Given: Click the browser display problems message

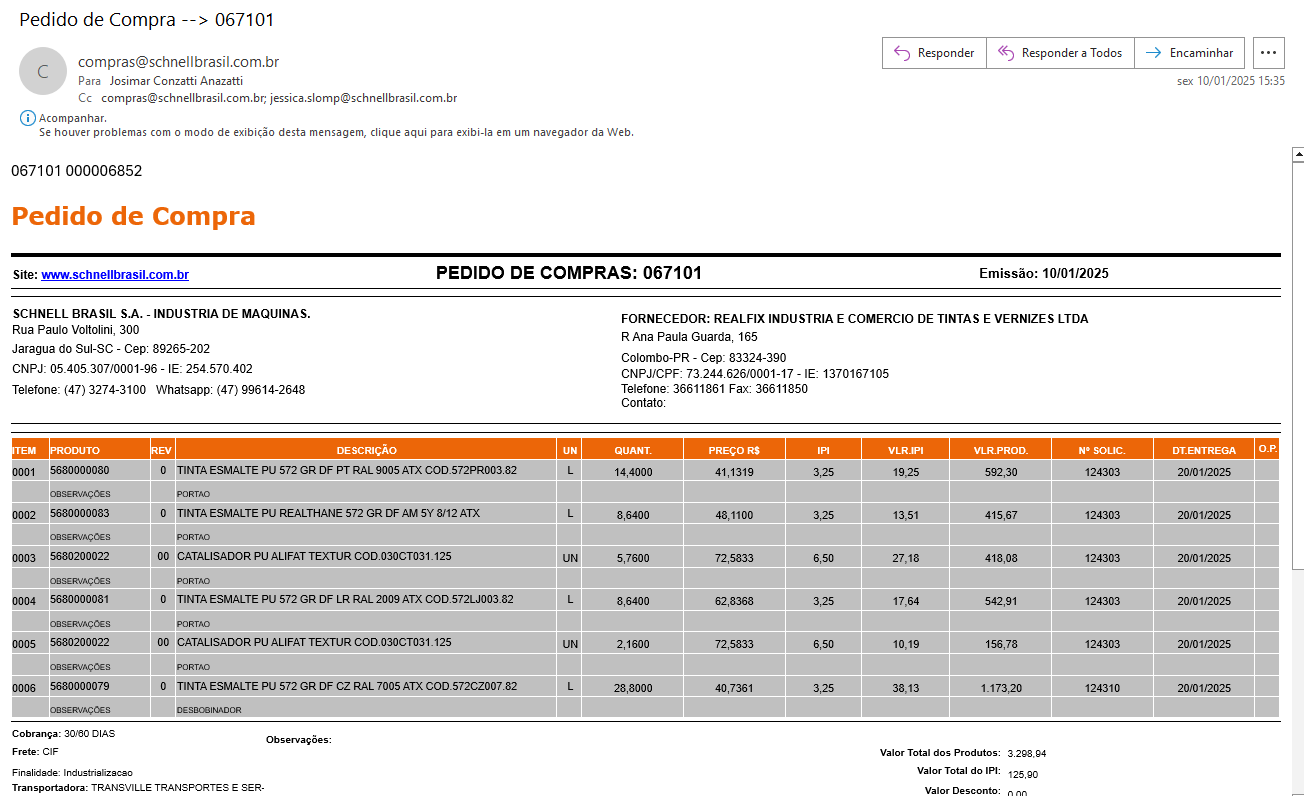Looking at the screenshot, I should [336, 132].
